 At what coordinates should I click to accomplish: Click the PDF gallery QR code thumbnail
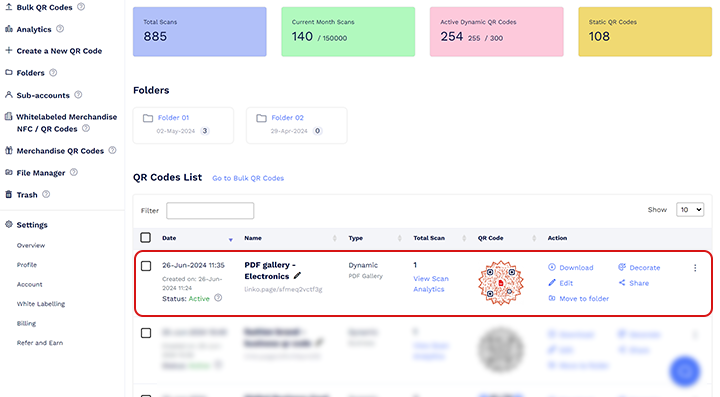click(501, 283)
